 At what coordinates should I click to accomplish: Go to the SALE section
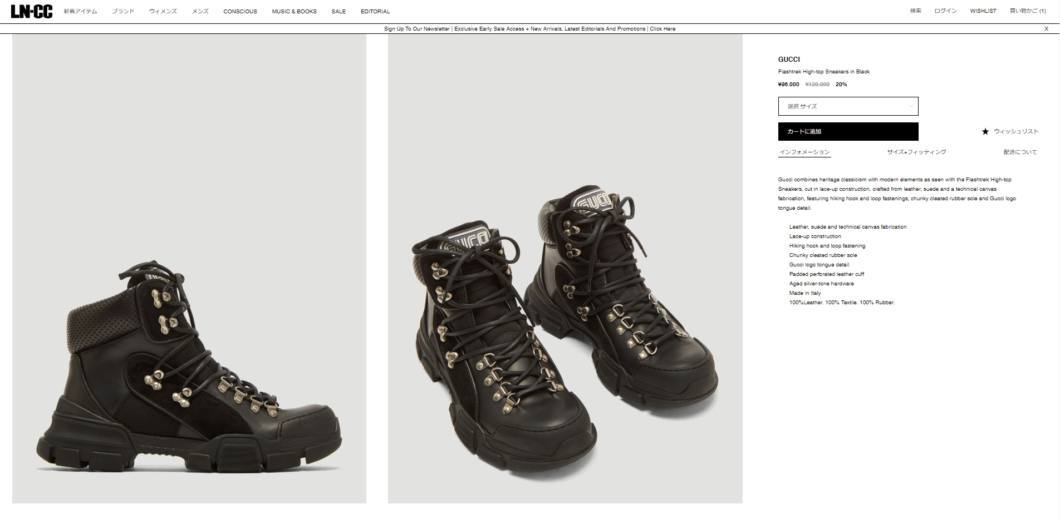click(339, 11)
